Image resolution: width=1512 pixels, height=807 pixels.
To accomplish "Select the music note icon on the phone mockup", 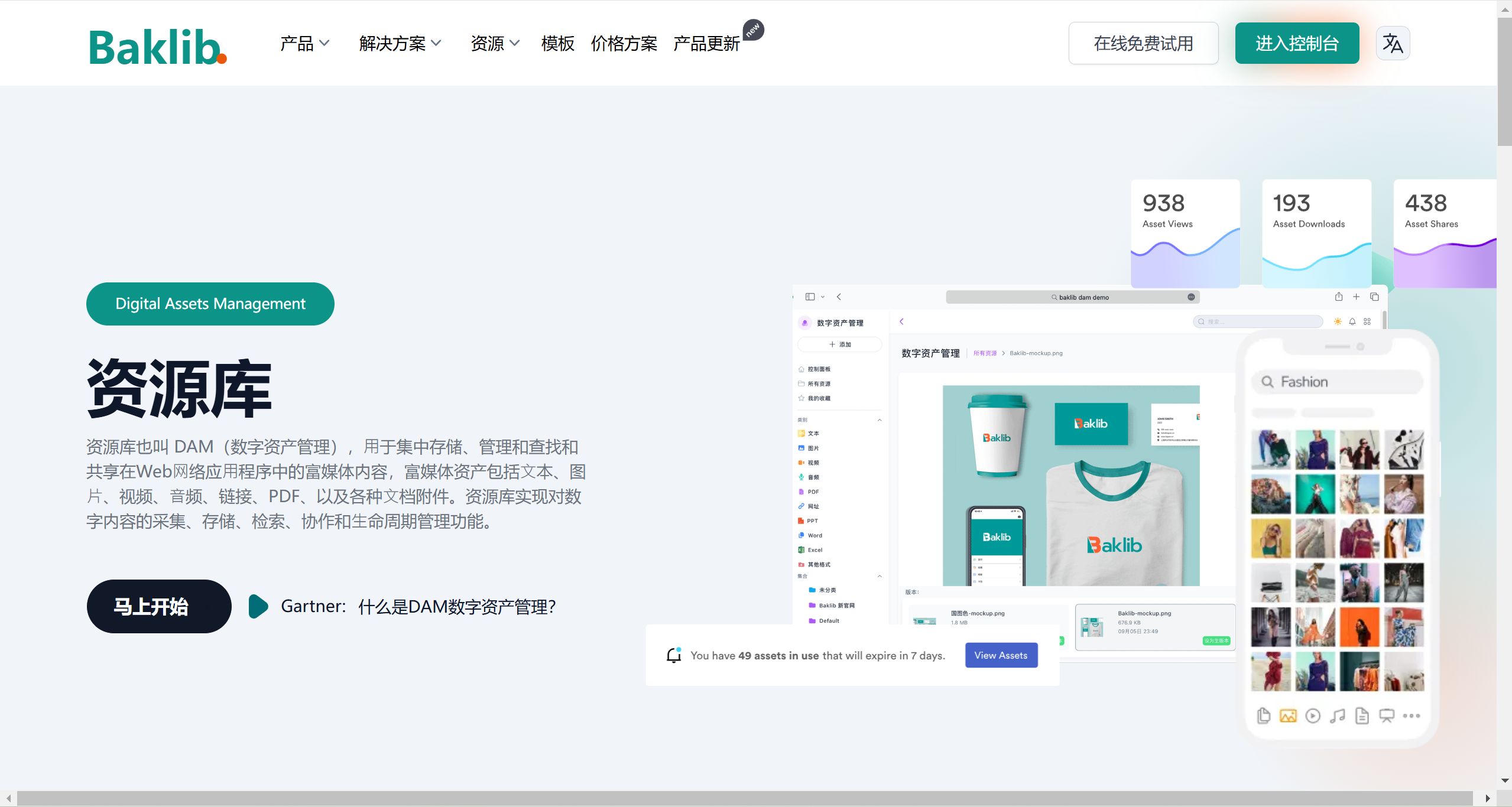I will [x=1337, y=716].
